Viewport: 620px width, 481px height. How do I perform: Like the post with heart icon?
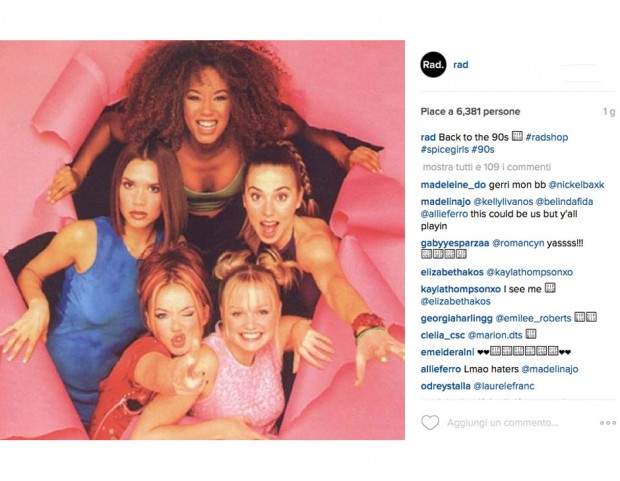[430, 422]
